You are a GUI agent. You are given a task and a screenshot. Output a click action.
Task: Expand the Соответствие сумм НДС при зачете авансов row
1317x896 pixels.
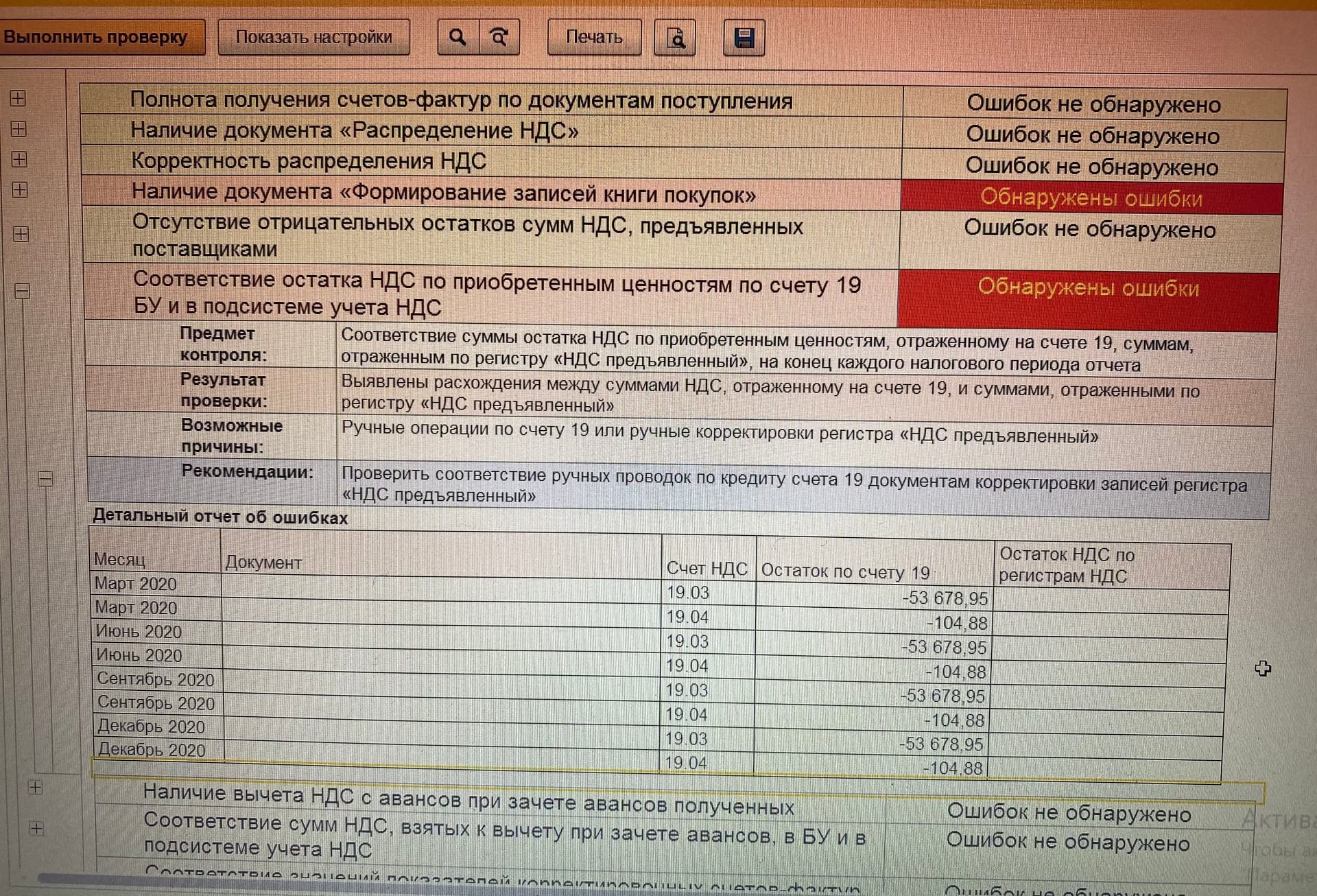pyautogui.click(x=37, y=828)
